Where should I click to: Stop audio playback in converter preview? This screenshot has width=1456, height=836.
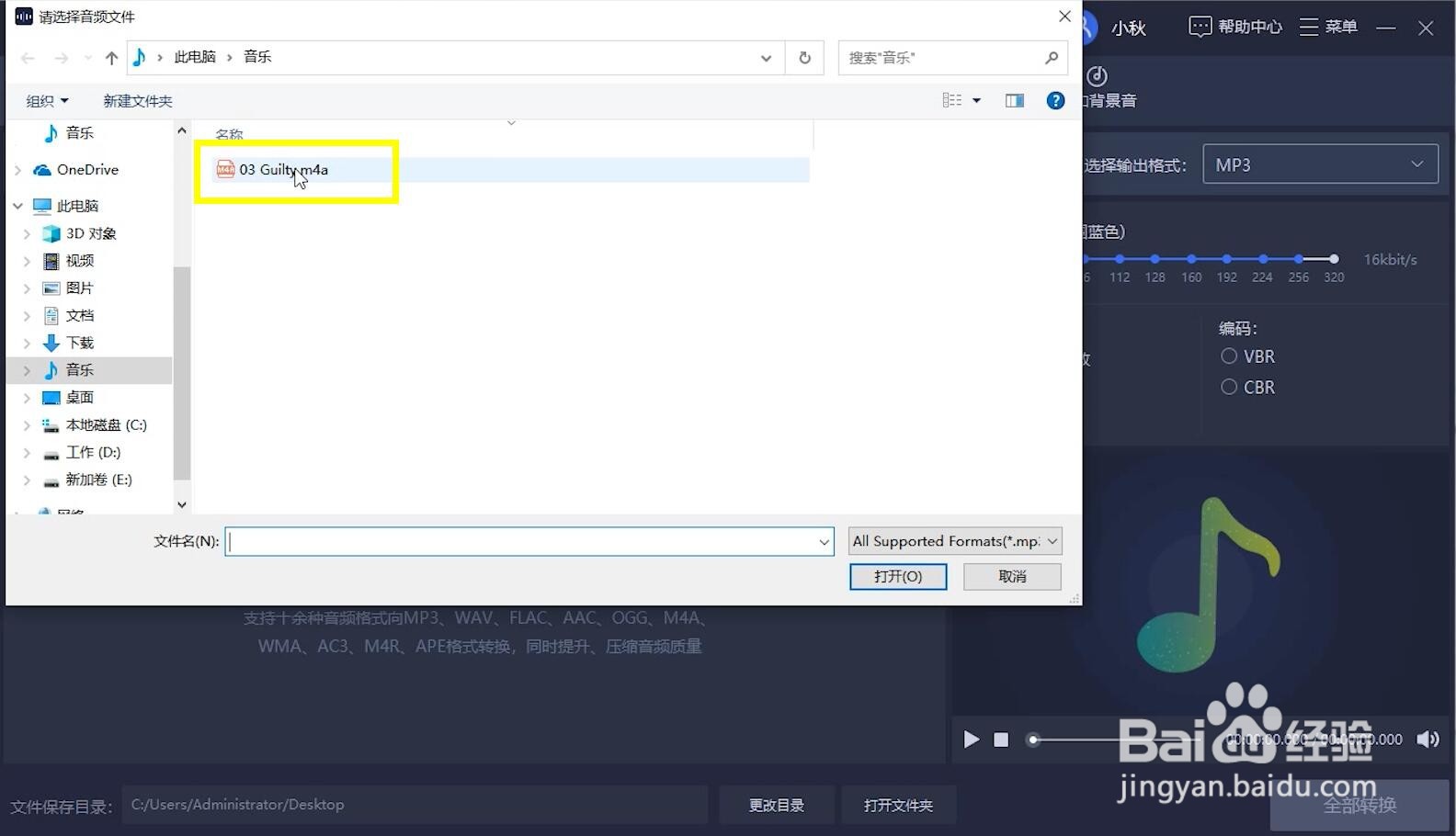[1001, 740]
